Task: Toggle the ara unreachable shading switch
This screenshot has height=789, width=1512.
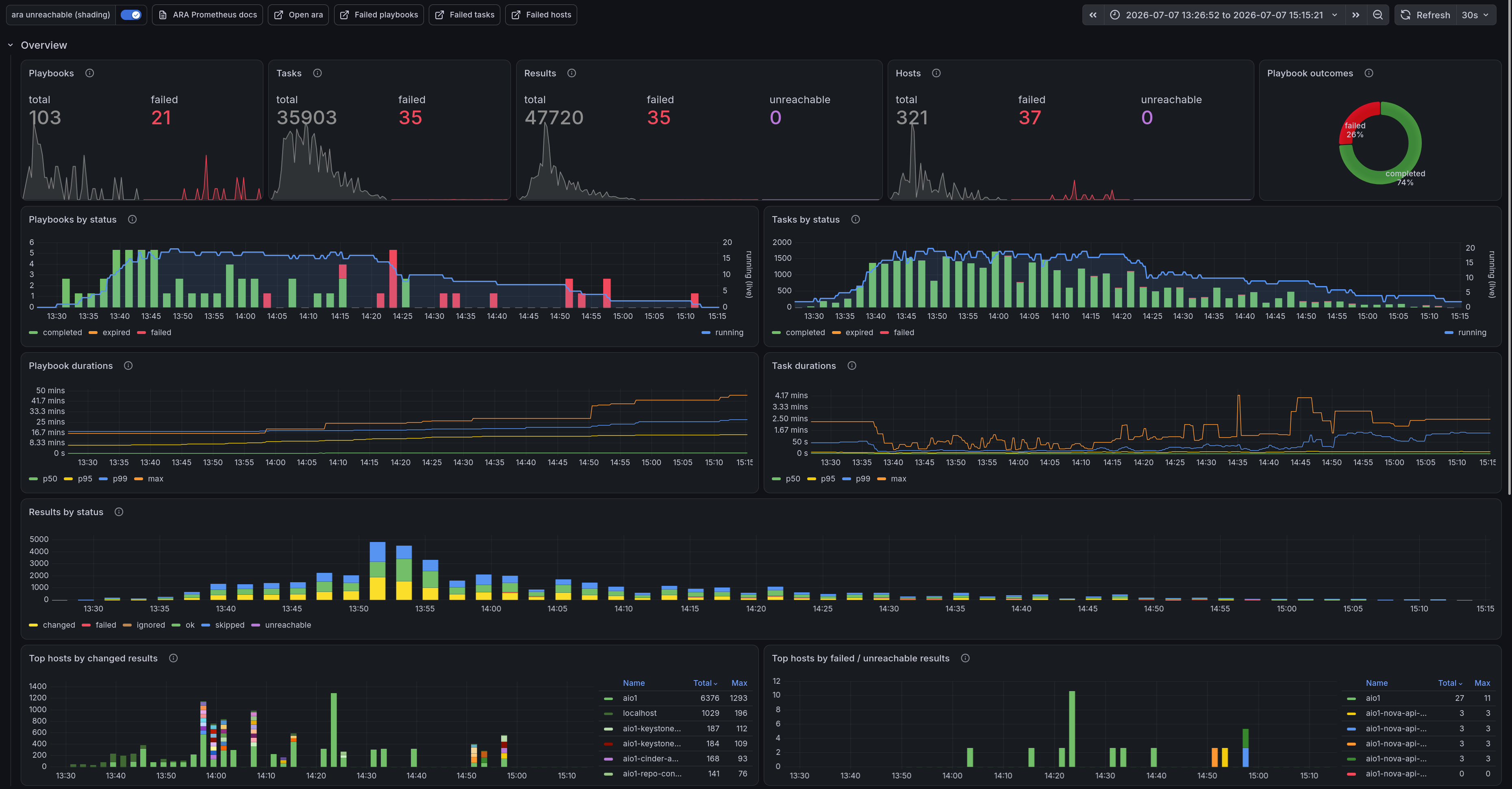Action: point(130,15)
